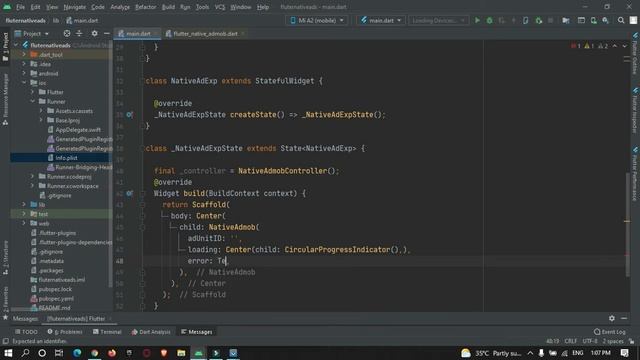This screenshot has height=360, width=640.
Task: Open Flutter Outline right sidebar button
Action: [x=635, y=53]
